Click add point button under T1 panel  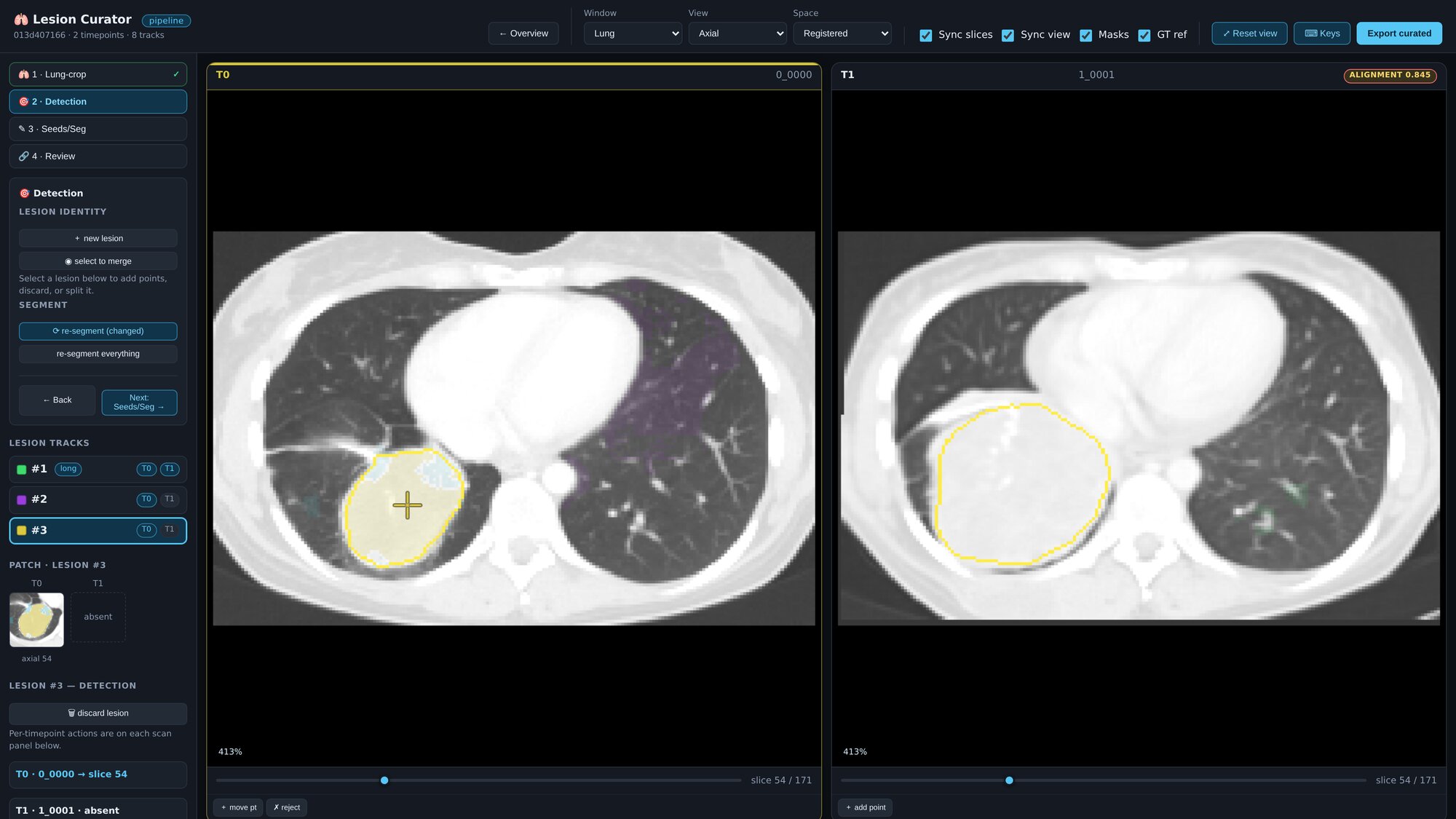click(865, 807)
